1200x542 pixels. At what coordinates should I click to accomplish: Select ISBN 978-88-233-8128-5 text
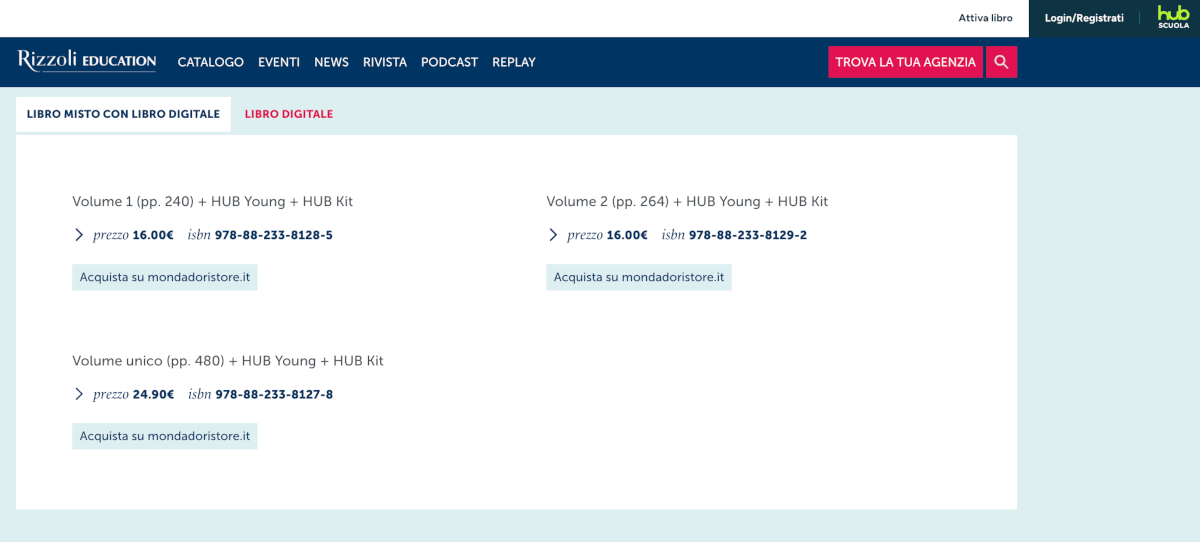274,235
